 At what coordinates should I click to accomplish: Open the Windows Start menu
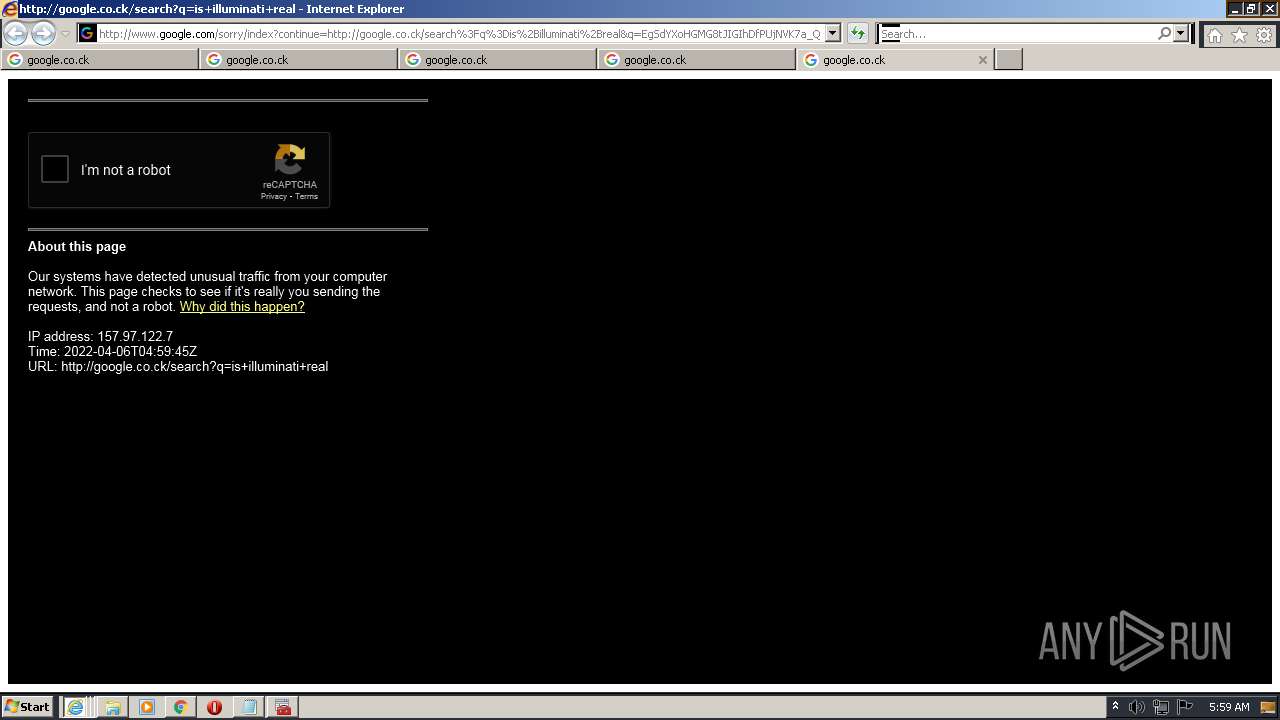pyautogui.click(x=28, y=707)
